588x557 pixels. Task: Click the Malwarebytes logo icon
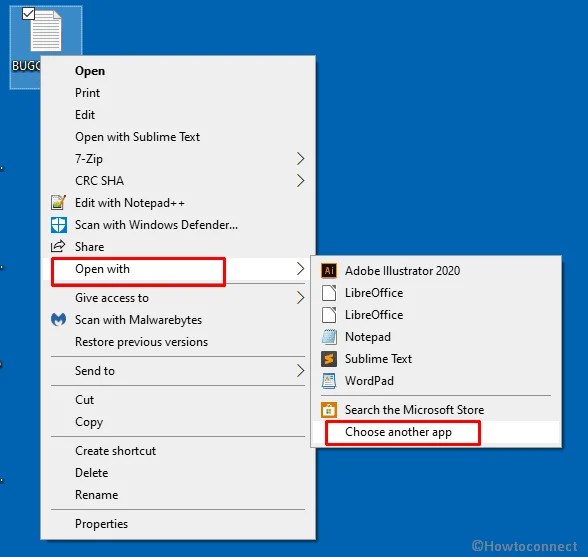click(x=58, y=320)
